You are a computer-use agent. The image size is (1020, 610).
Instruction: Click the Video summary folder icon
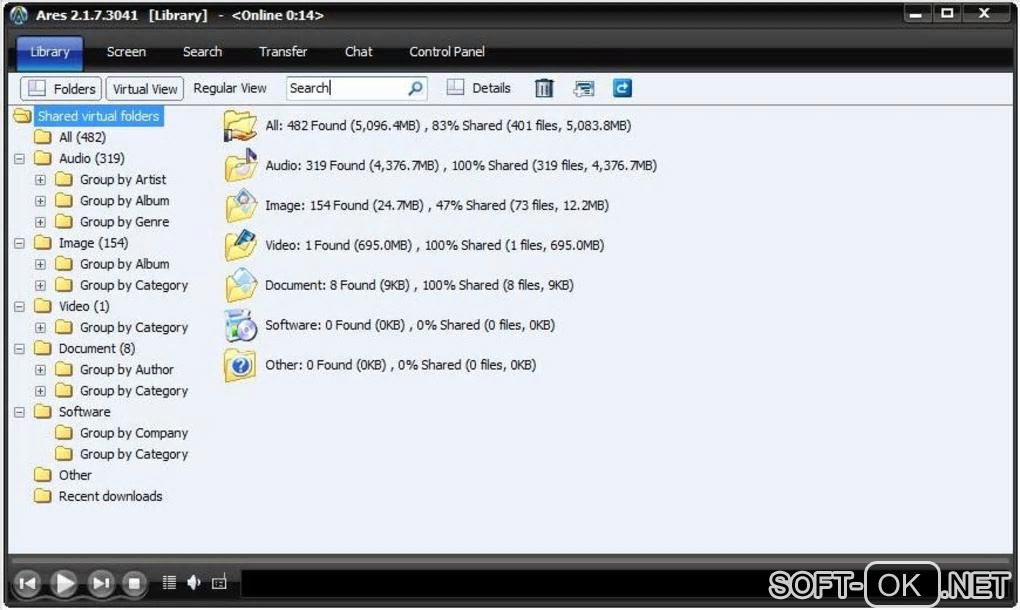point(241,245)
